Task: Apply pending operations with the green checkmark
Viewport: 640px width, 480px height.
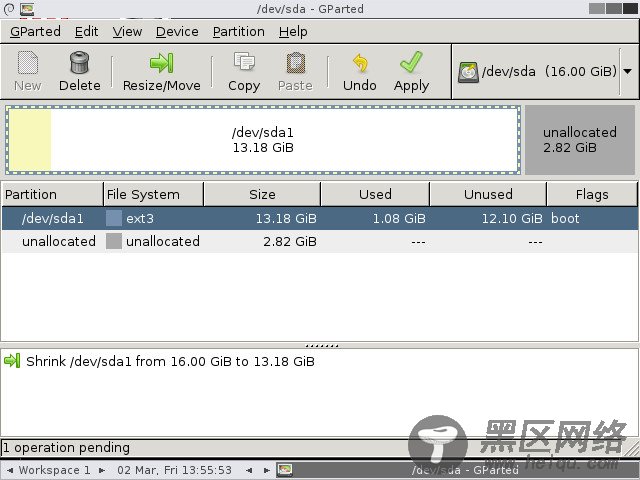Action: [411, 62]
